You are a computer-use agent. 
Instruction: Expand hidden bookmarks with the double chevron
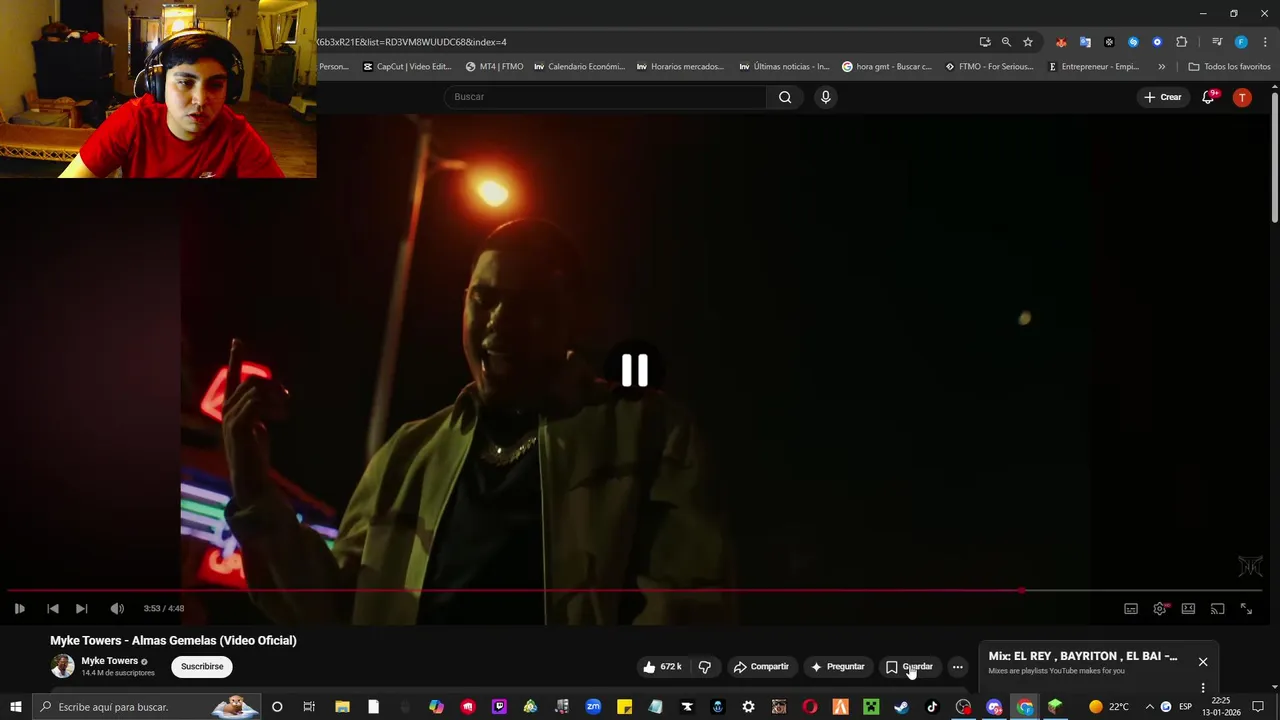tap(1161, 67)
